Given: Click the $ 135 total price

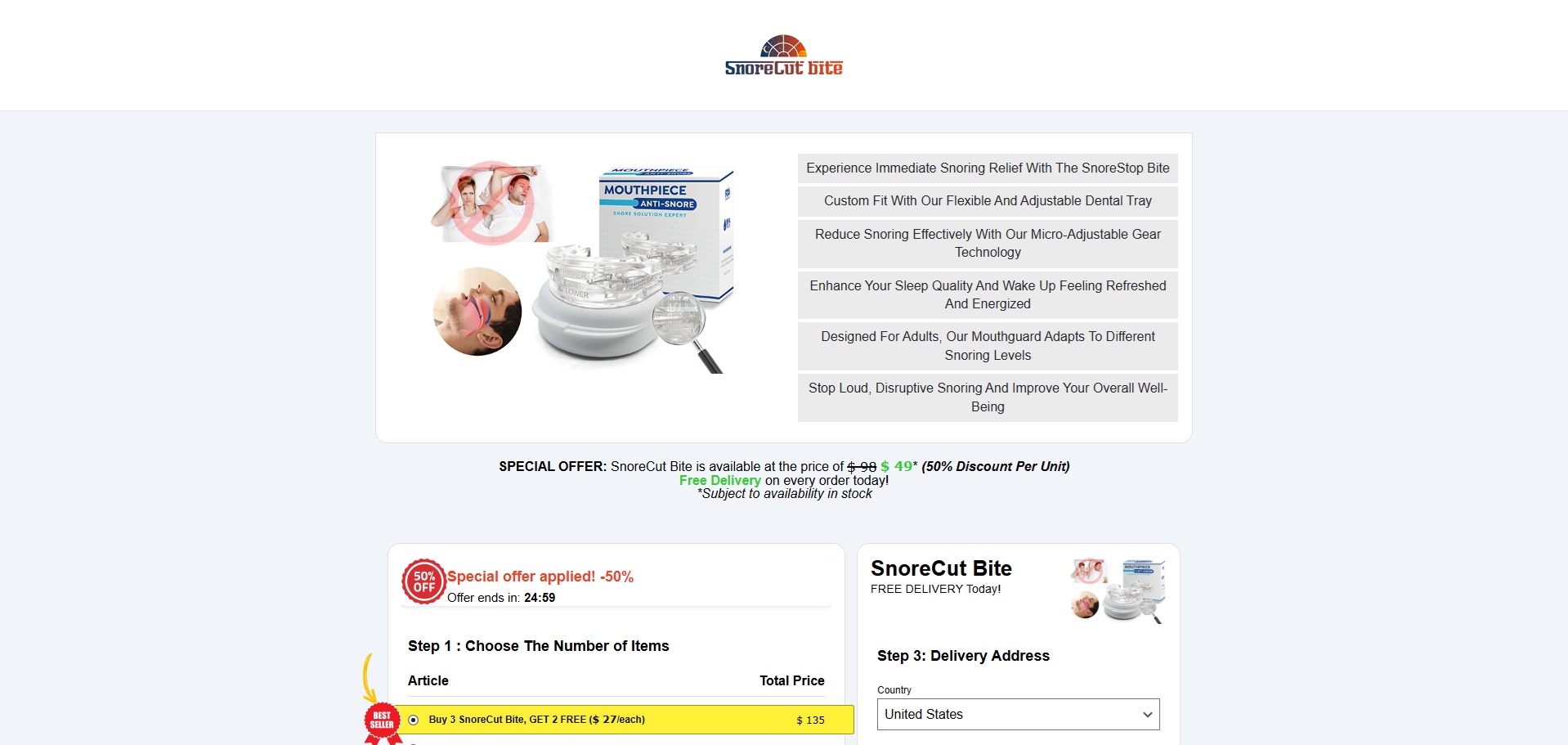Looking at the screenshot, I should [x=810, y=720].
